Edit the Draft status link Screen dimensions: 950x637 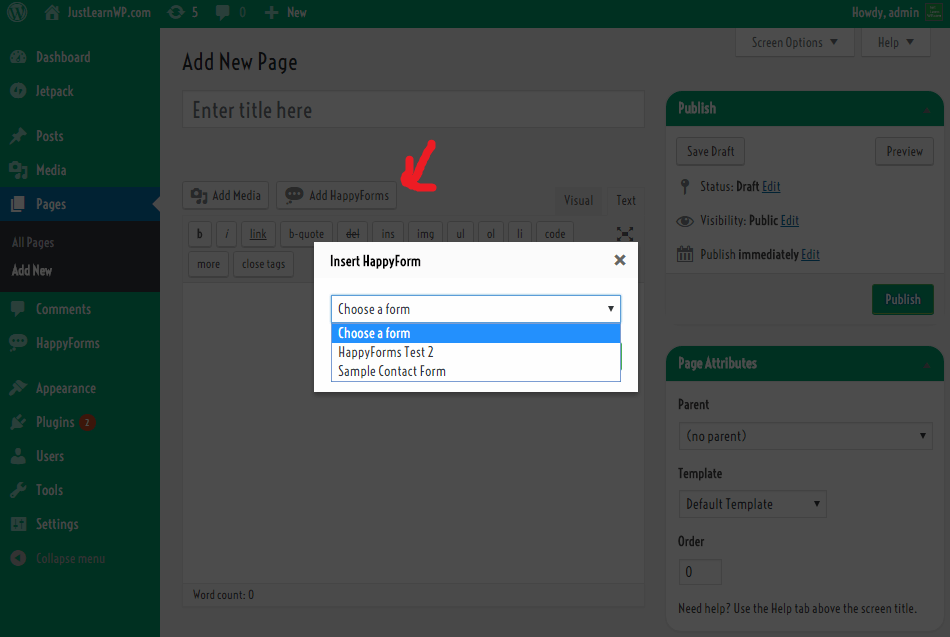click(771, 186)
